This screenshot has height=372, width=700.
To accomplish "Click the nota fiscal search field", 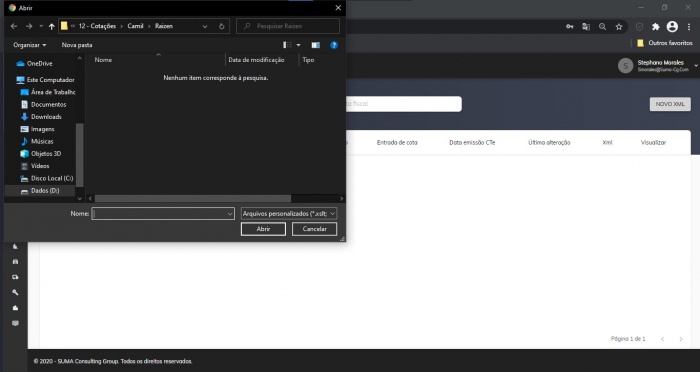I will click(x=404, y=104).
